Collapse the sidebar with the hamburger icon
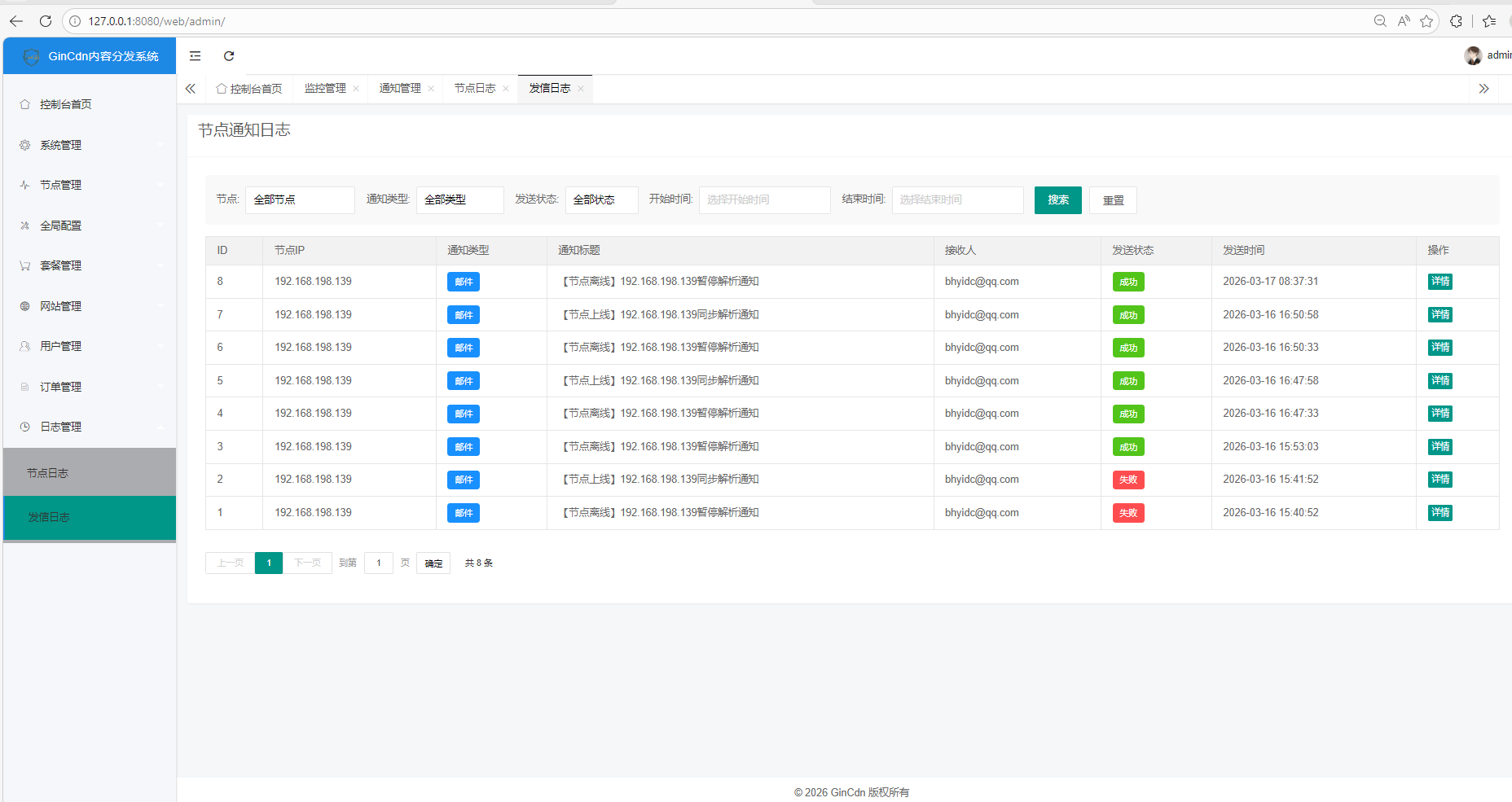This screenshot has height=802, width=1512. click(x=196, y=56)
